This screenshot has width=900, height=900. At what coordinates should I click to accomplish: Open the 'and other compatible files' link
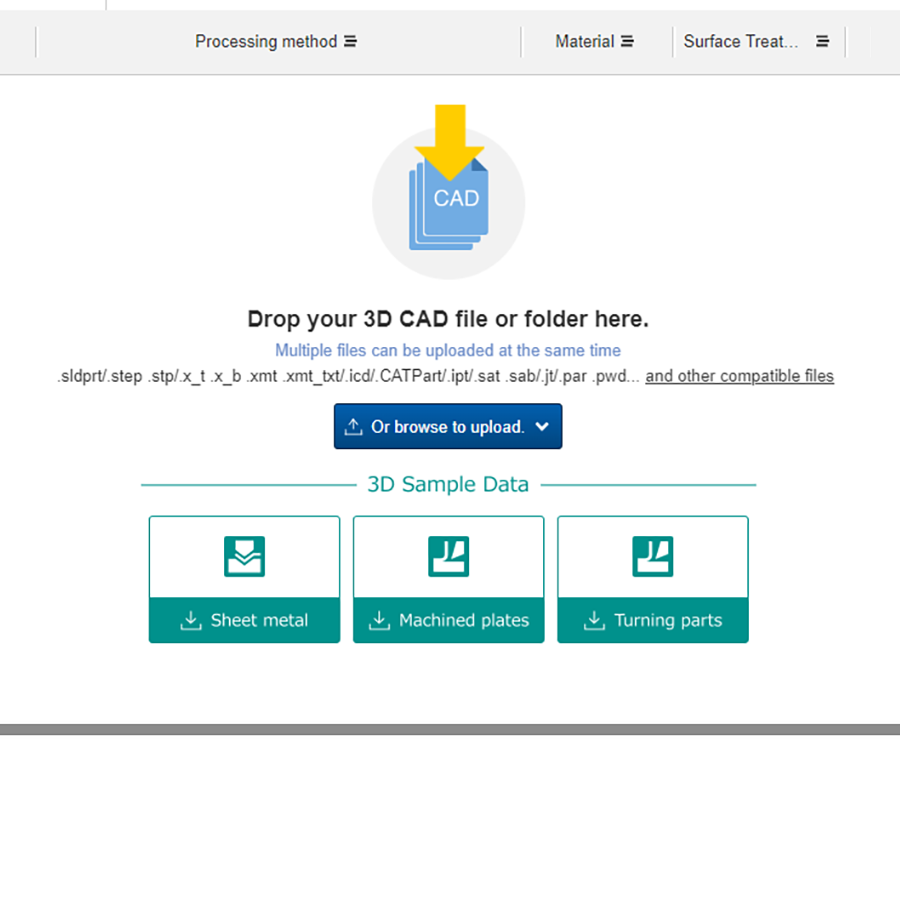[x=739, y=377]
